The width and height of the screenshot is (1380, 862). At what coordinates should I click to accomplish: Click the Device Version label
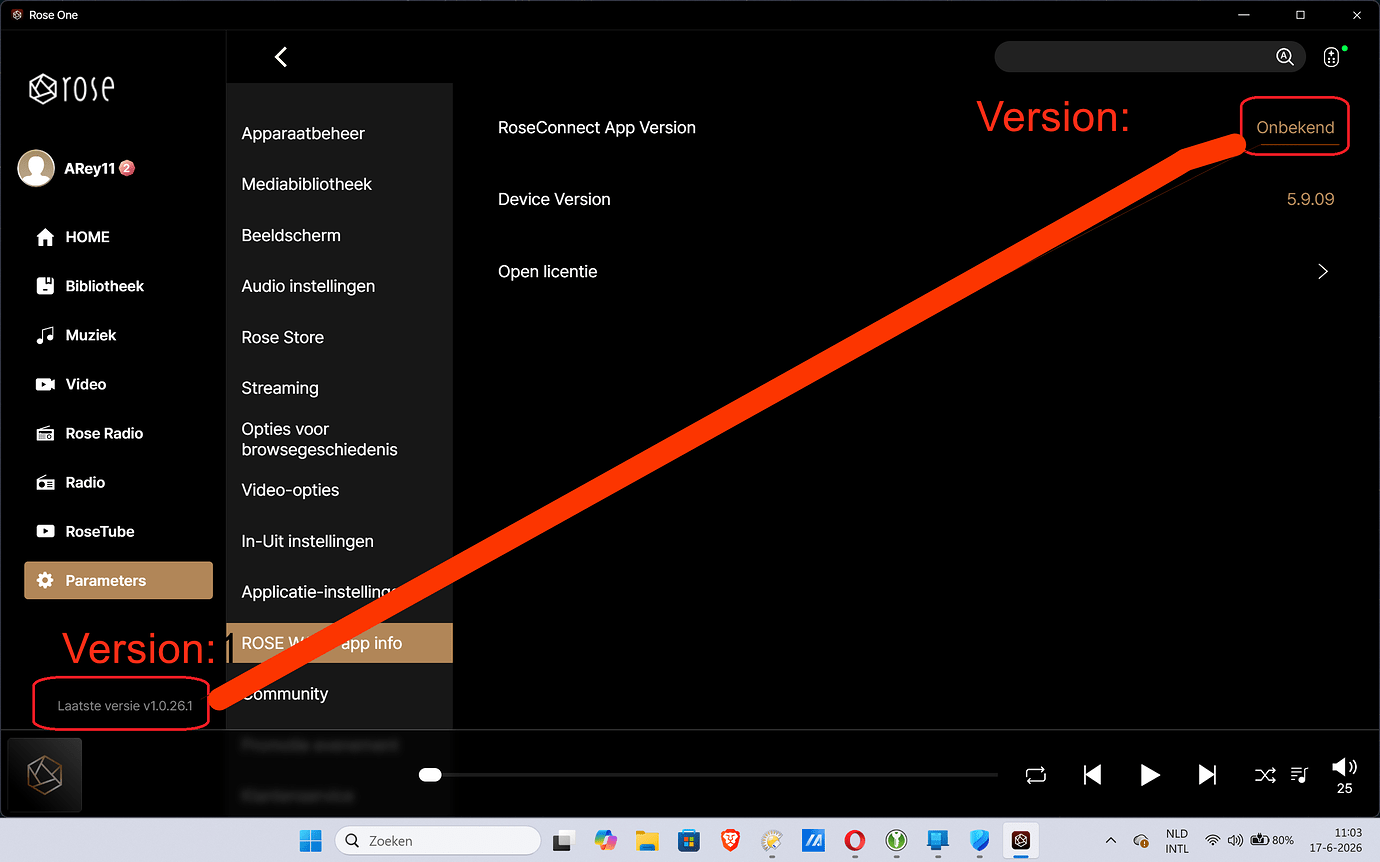554,199
